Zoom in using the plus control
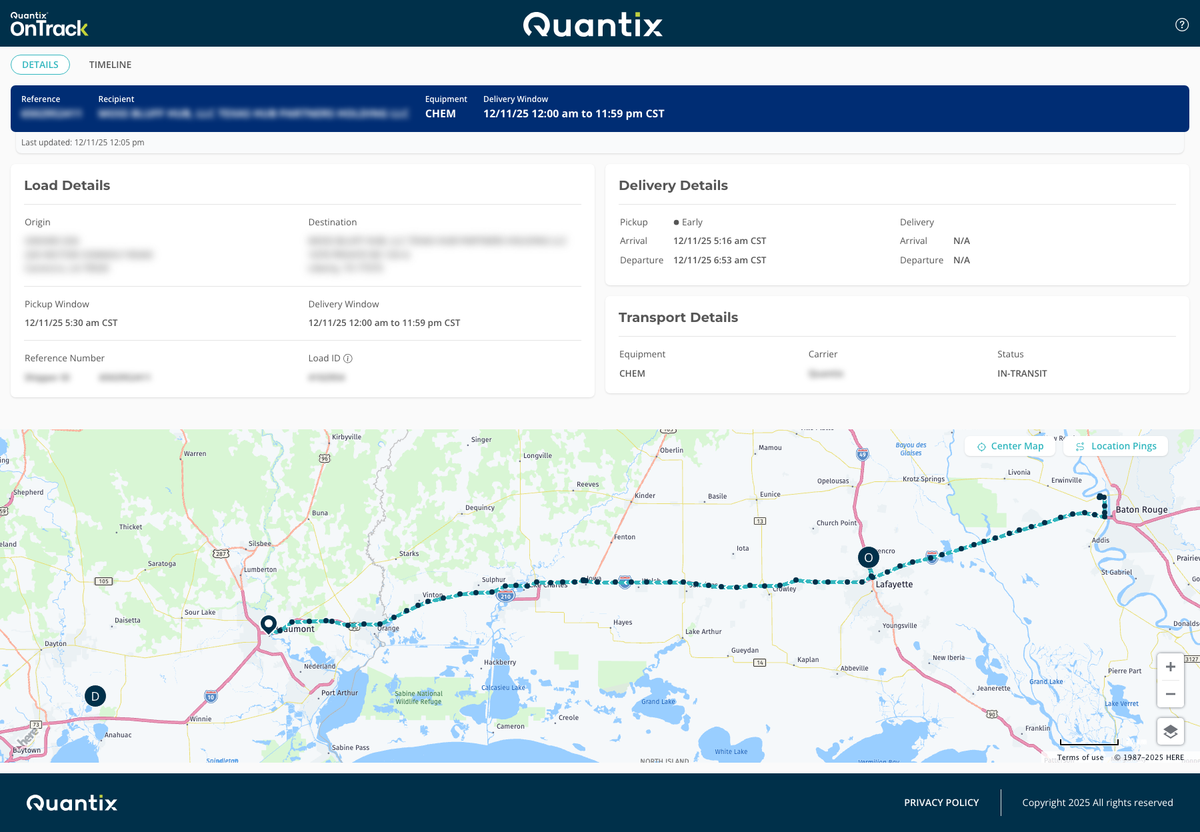Screen dimensions: 1200x832 tap(1170, 666)
